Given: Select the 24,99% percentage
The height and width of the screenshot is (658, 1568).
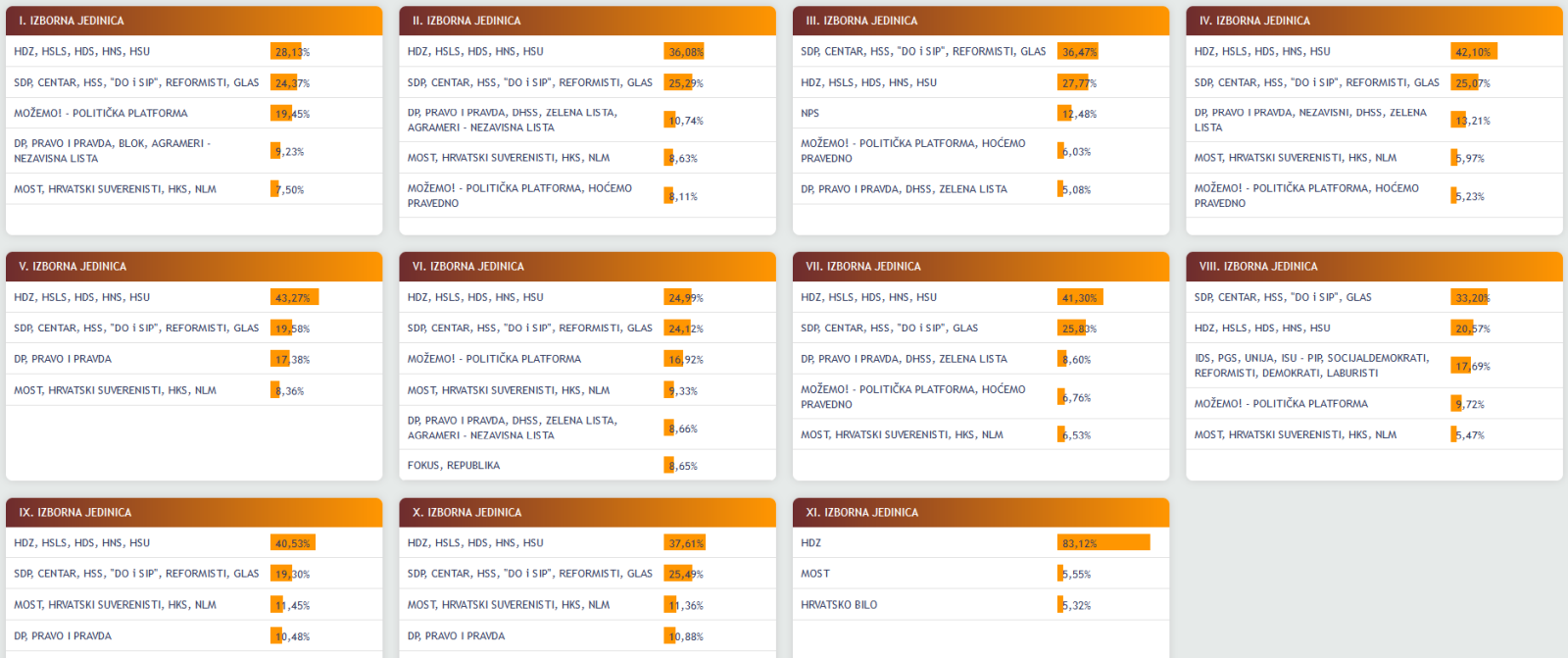Looking at the screenshot, I should pos(686,298).
